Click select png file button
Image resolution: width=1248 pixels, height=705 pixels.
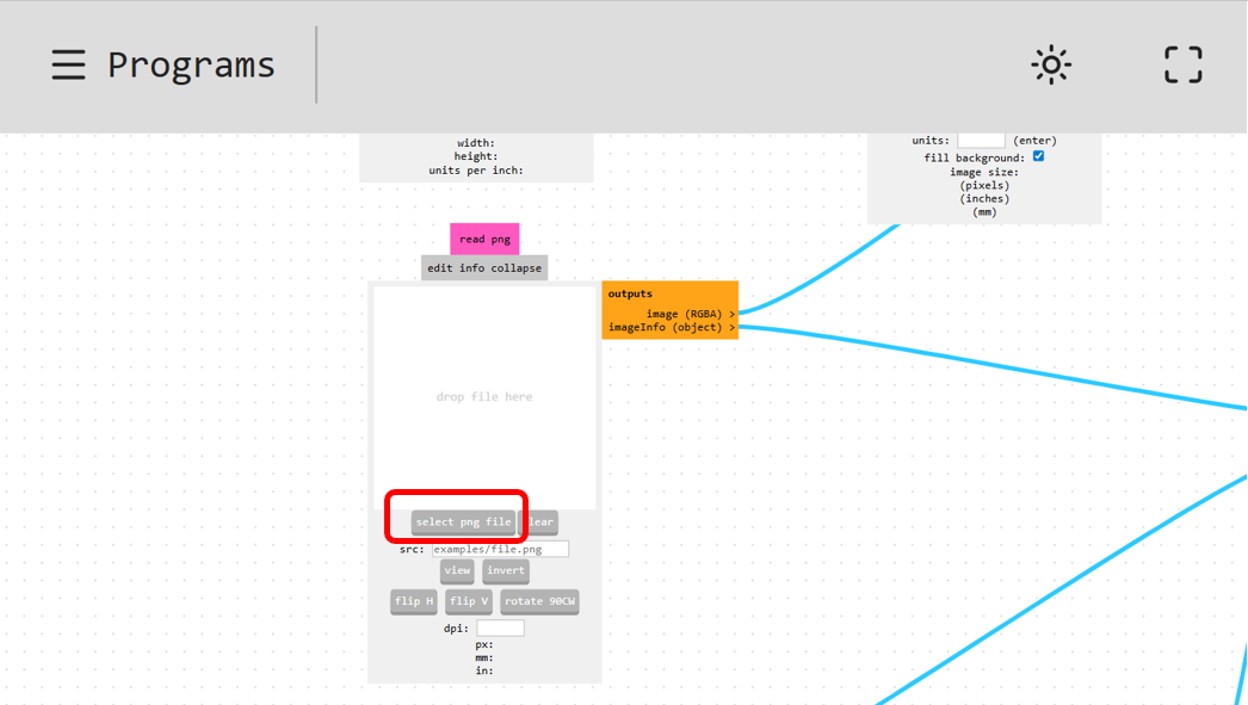click(463, 522)
